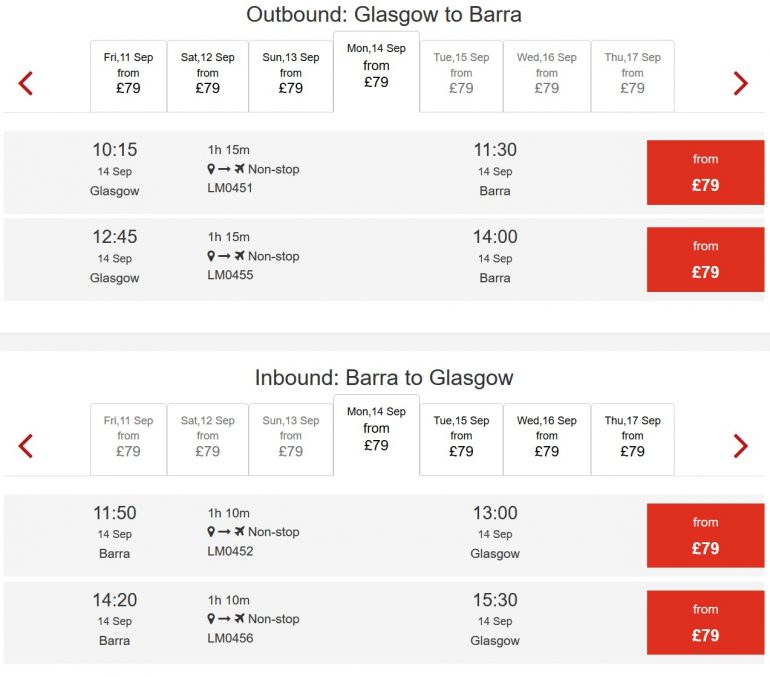
Task: Pick inbound Tue, 15 Sep date tab
Action: tap(461, 438)
